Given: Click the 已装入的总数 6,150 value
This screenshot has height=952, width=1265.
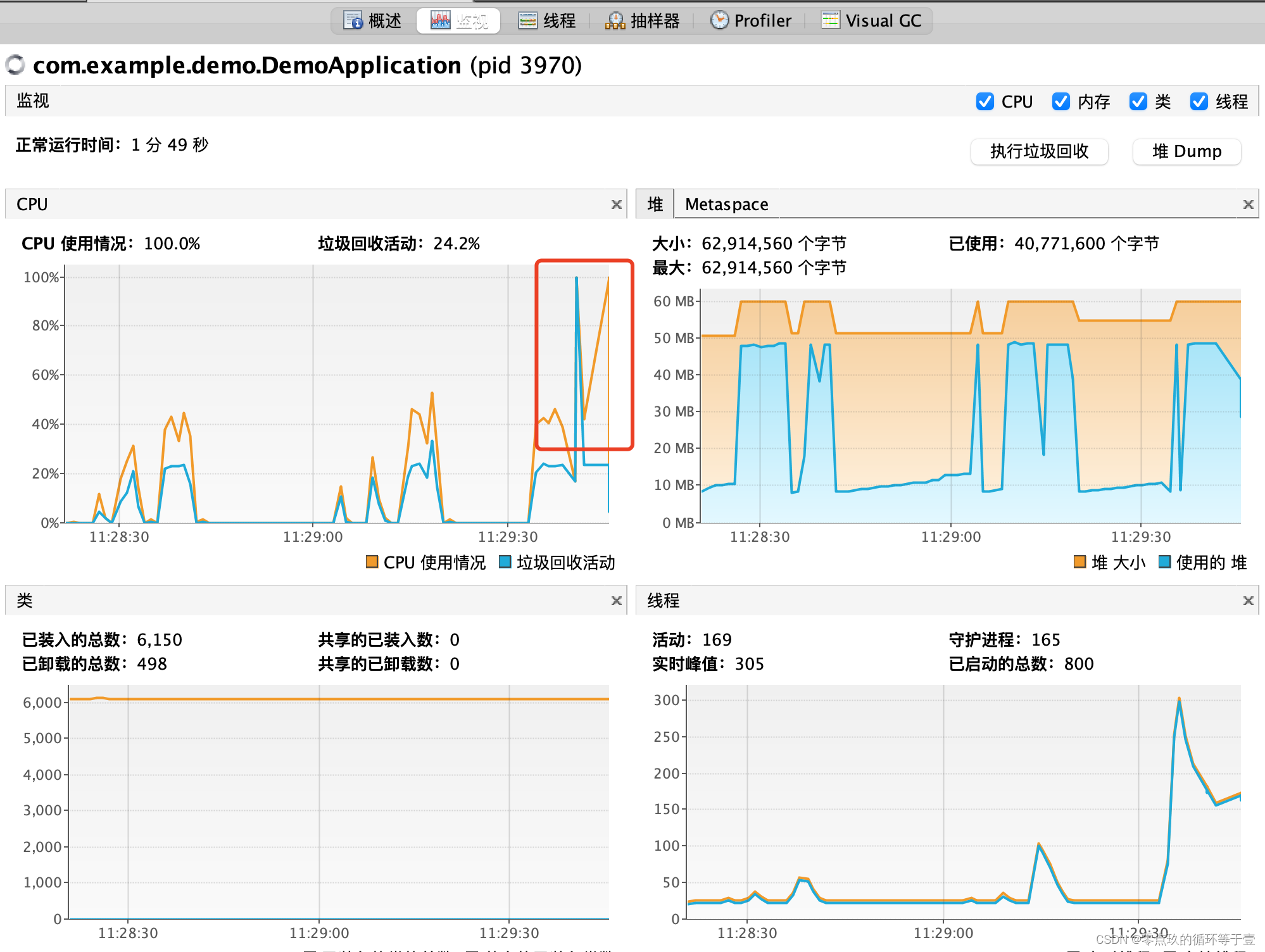Looking at the screenshot, I should pos(160,640).
